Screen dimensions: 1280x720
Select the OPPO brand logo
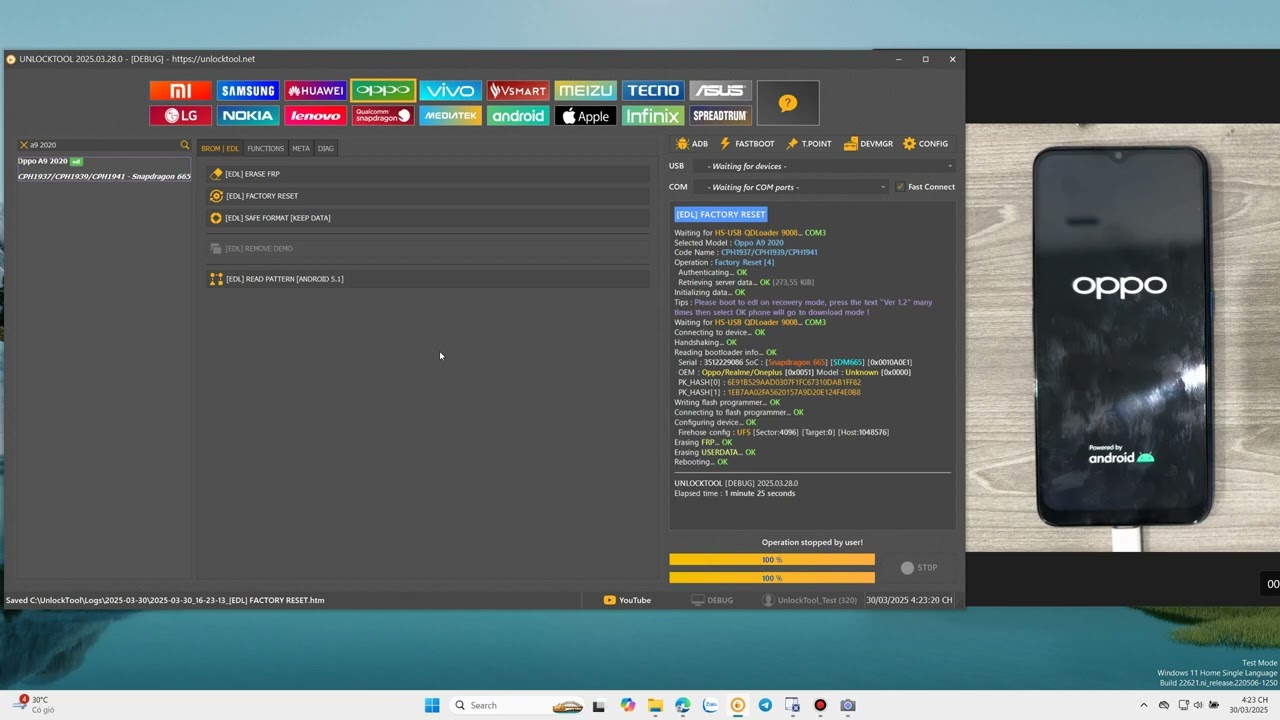383,91
